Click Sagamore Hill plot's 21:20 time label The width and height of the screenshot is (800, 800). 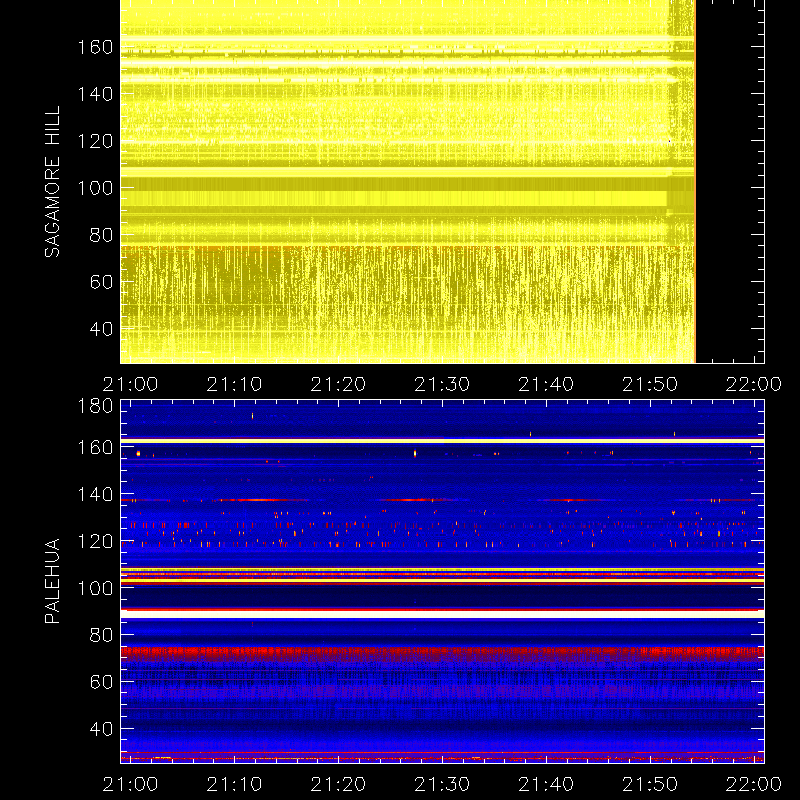point(338,384)
